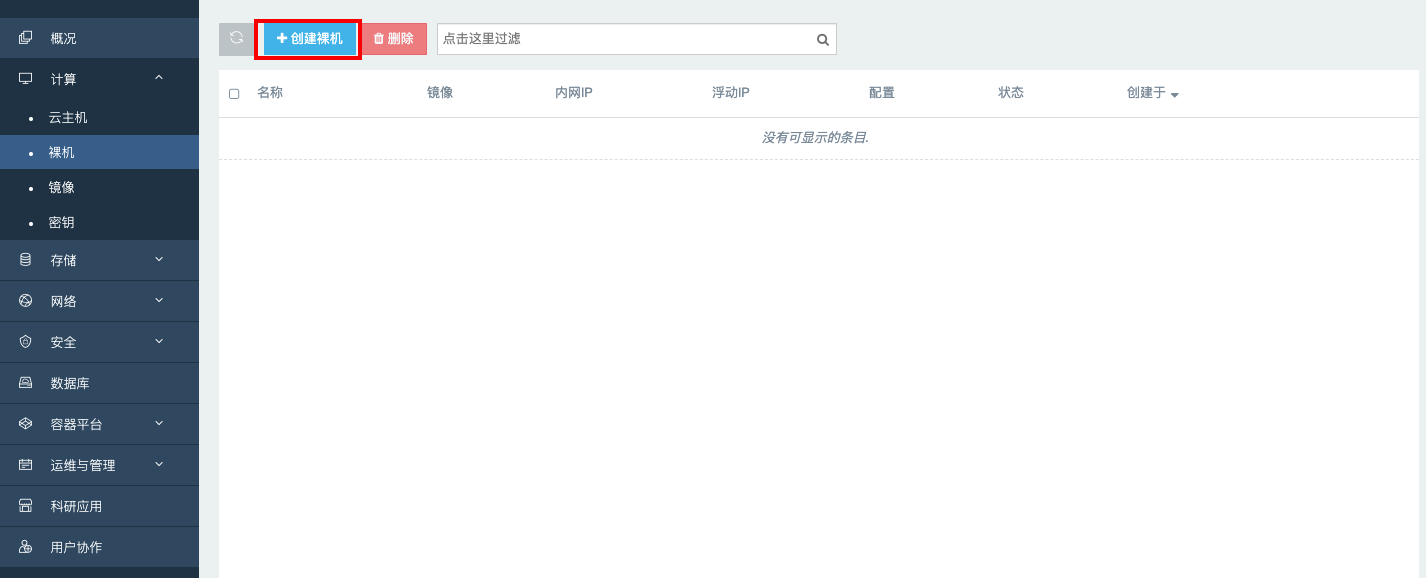Click the 配置 column header
Screen dimensions: 1426x578
(882, 93)
